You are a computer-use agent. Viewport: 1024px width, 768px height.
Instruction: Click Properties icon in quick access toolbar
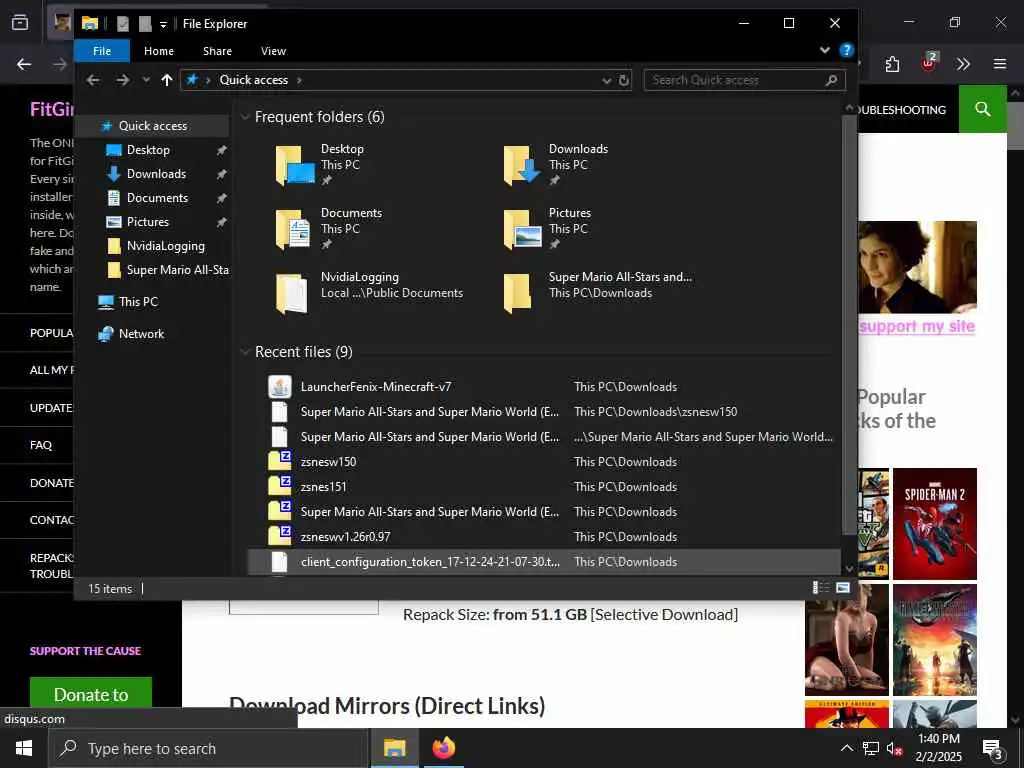(122, 24)
